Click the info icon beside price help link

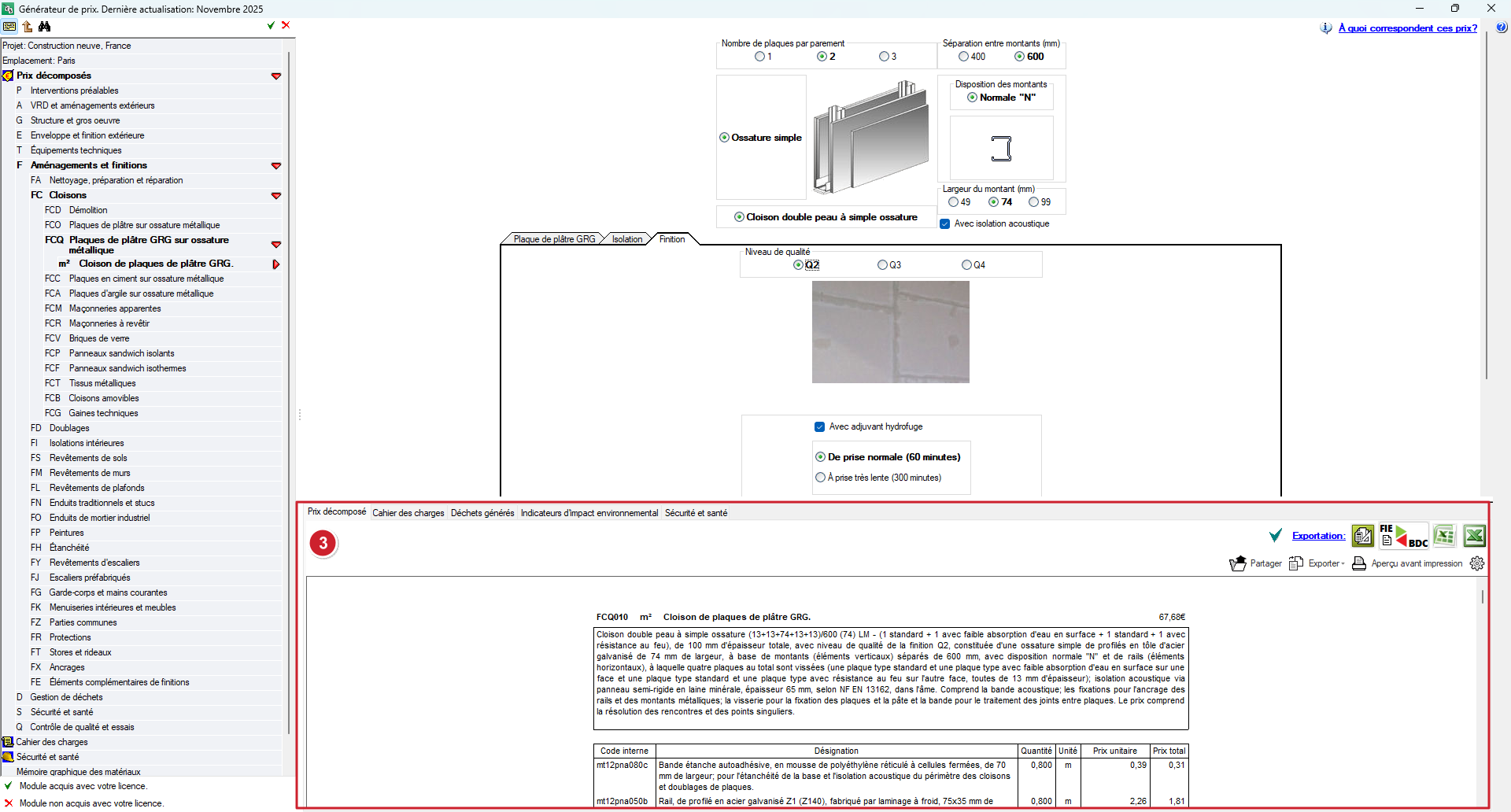(x=1326, y=28)
